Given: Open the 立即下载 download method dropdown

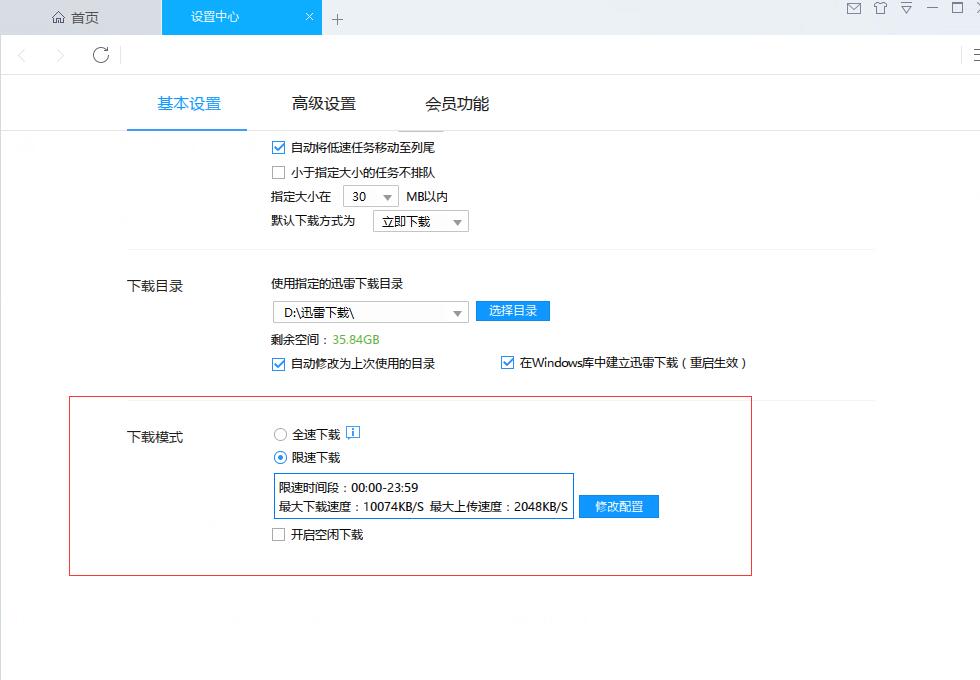Looking at the screenshot, I should [420, 221].
